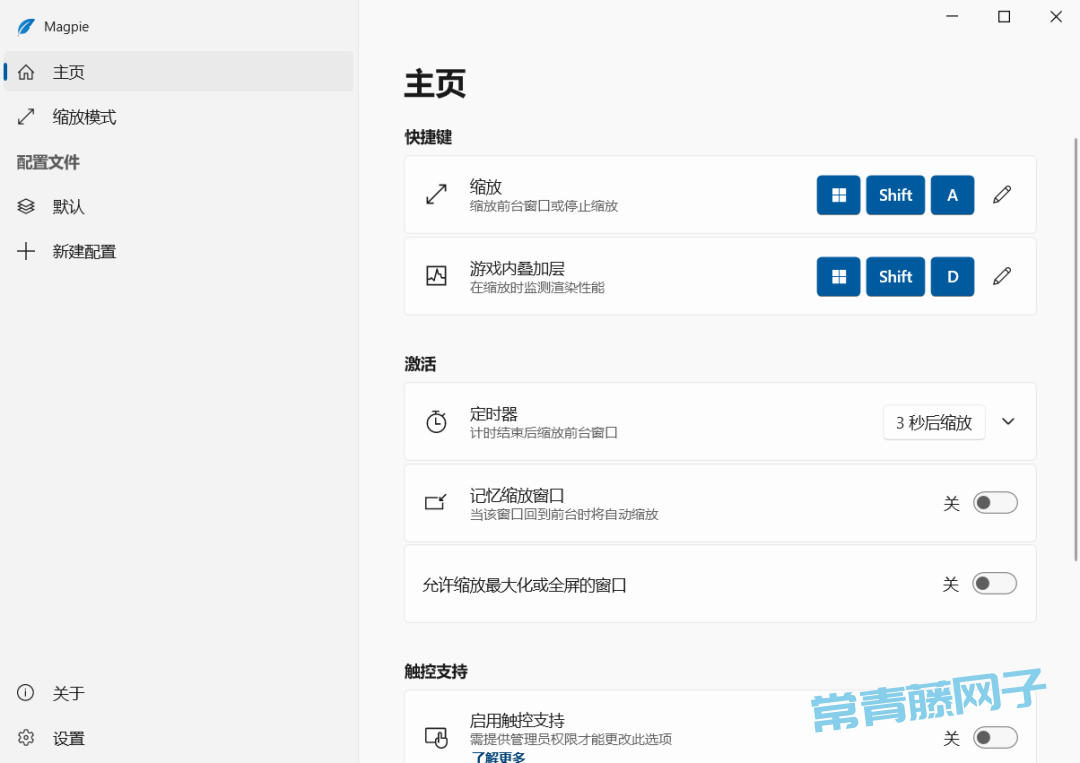
Task: Click the 配置文件 sidebar header
Action: click(48, 163)
